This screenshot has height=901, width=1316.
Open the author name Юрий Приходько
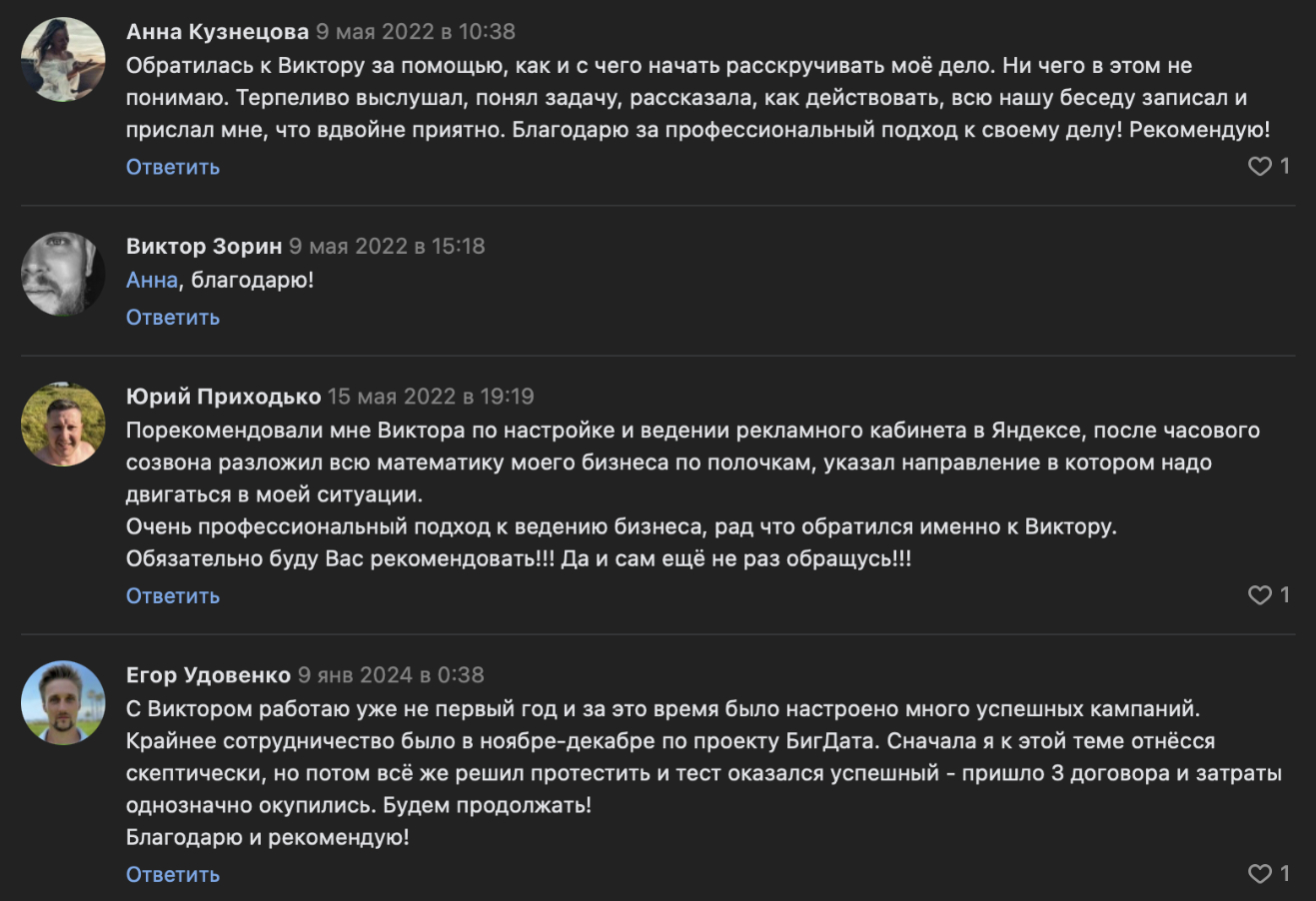(223, 397)
